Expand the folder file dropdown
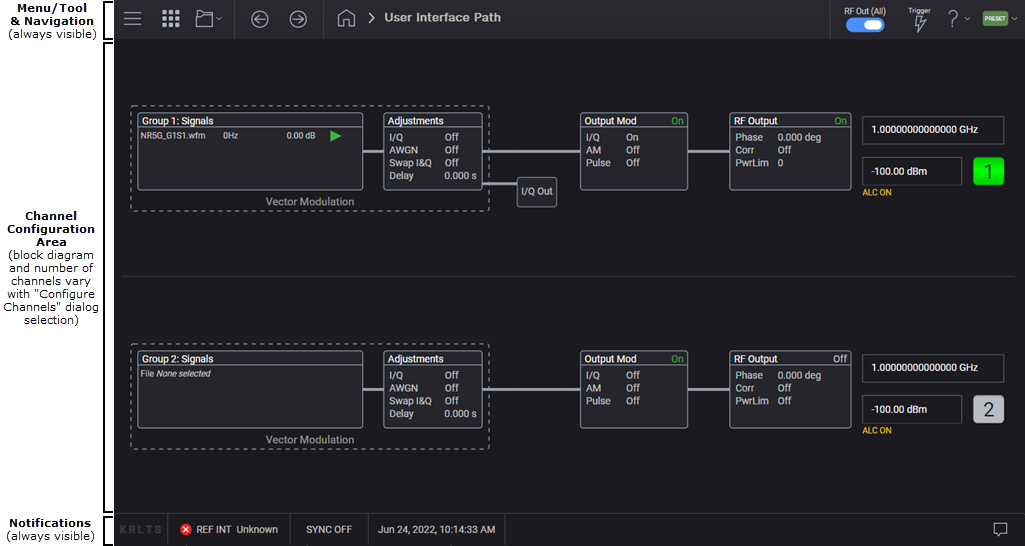 209,19
